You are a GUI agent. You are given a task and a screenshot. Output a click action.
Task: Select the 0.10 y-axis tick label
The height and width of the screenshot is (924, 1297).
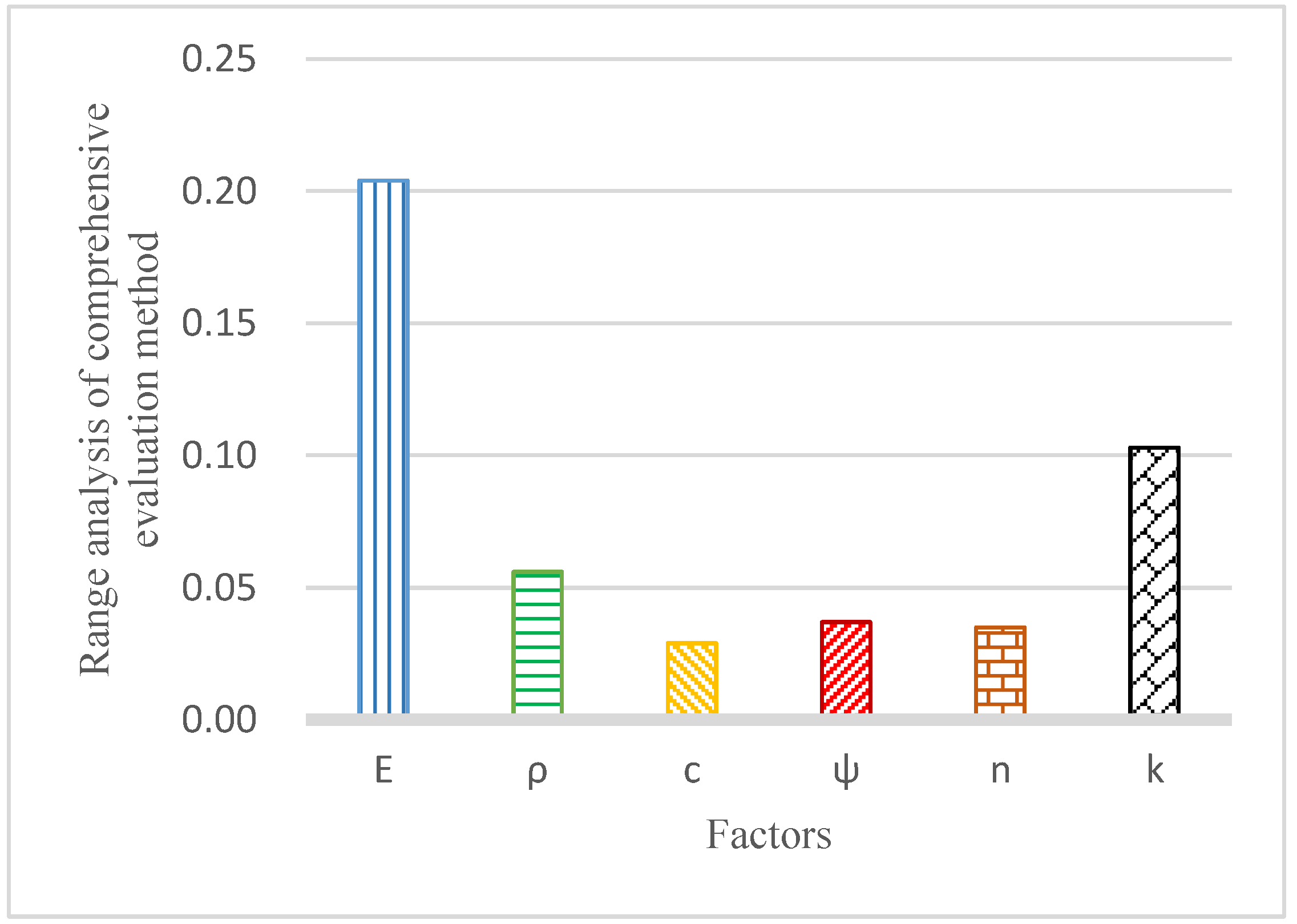point(219,455)
